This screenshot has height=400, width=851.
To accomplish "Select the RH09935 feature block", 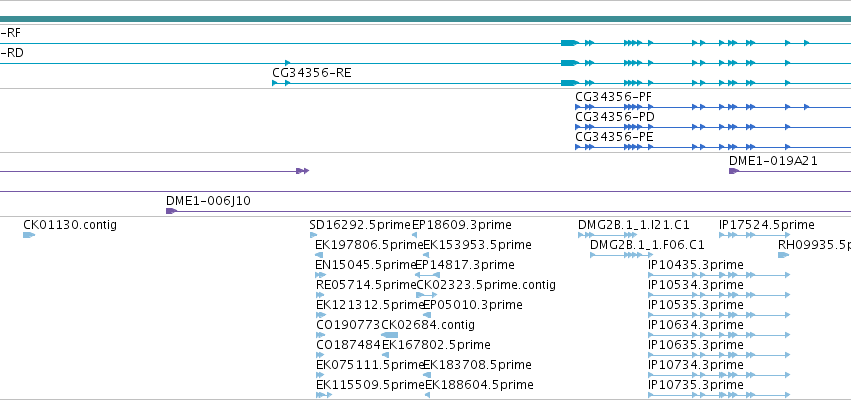I will click(783, 255).
